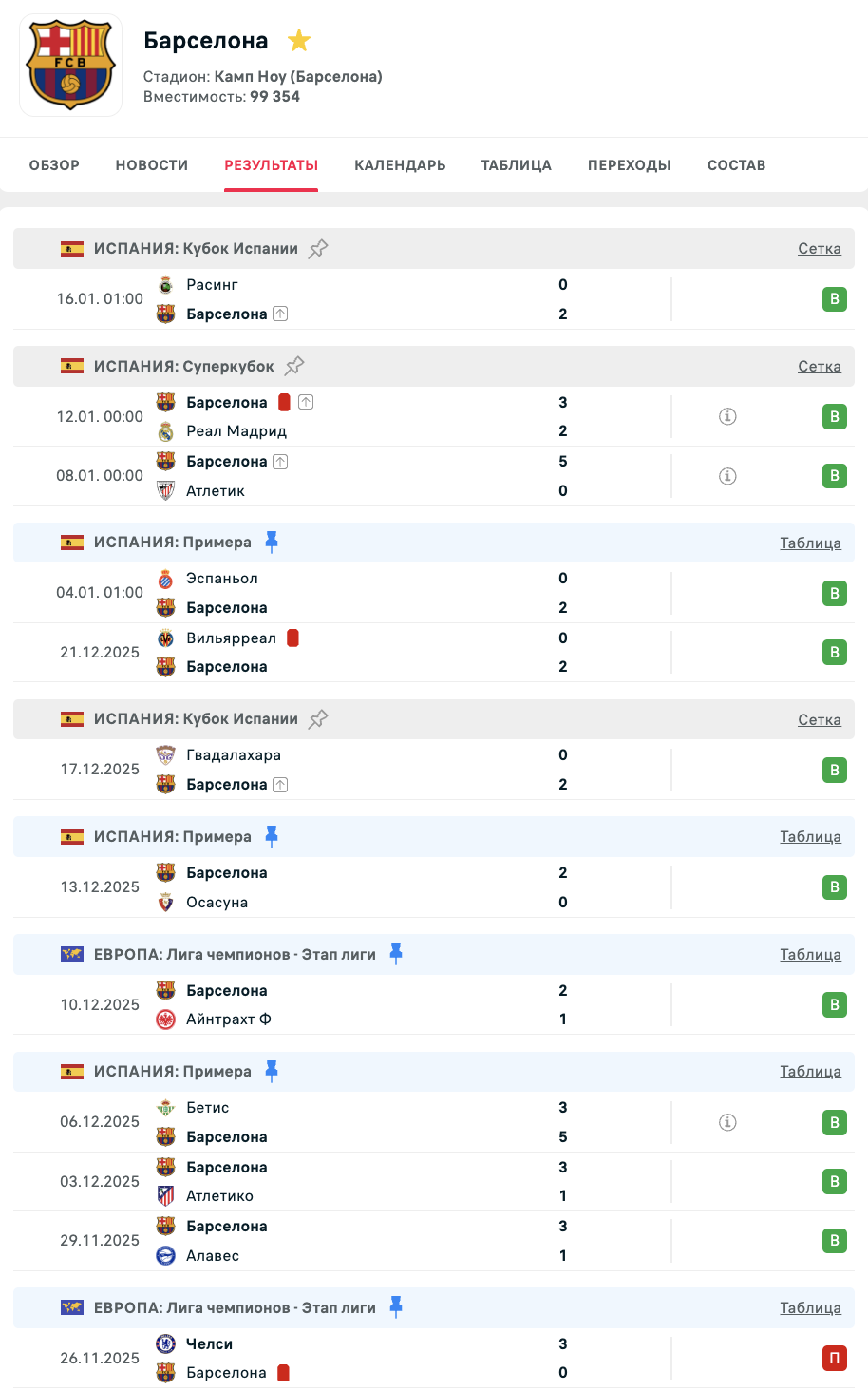Click the green win badge for Расинг match
The height and width of the screenshot is (1391, 868).
pos(834,299)
